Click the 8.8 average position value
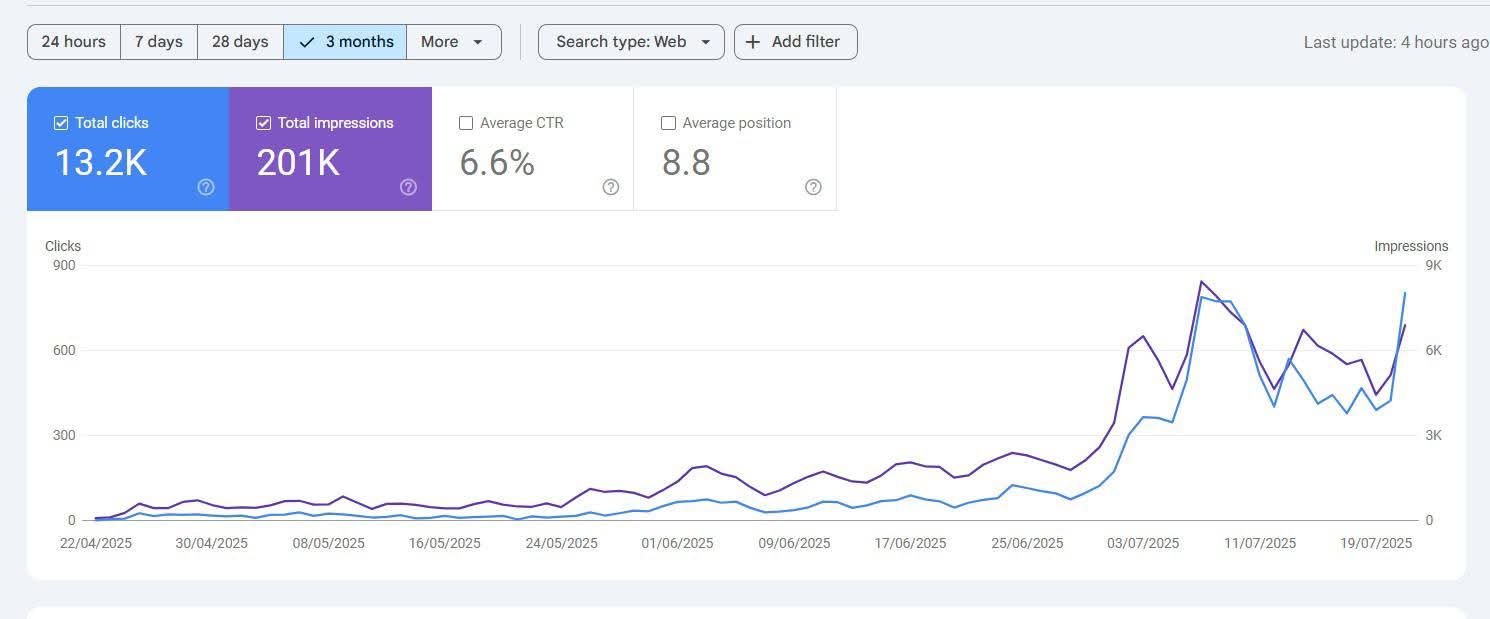The height and width of the screenshot is (619, 1490). tap(686, 162)
